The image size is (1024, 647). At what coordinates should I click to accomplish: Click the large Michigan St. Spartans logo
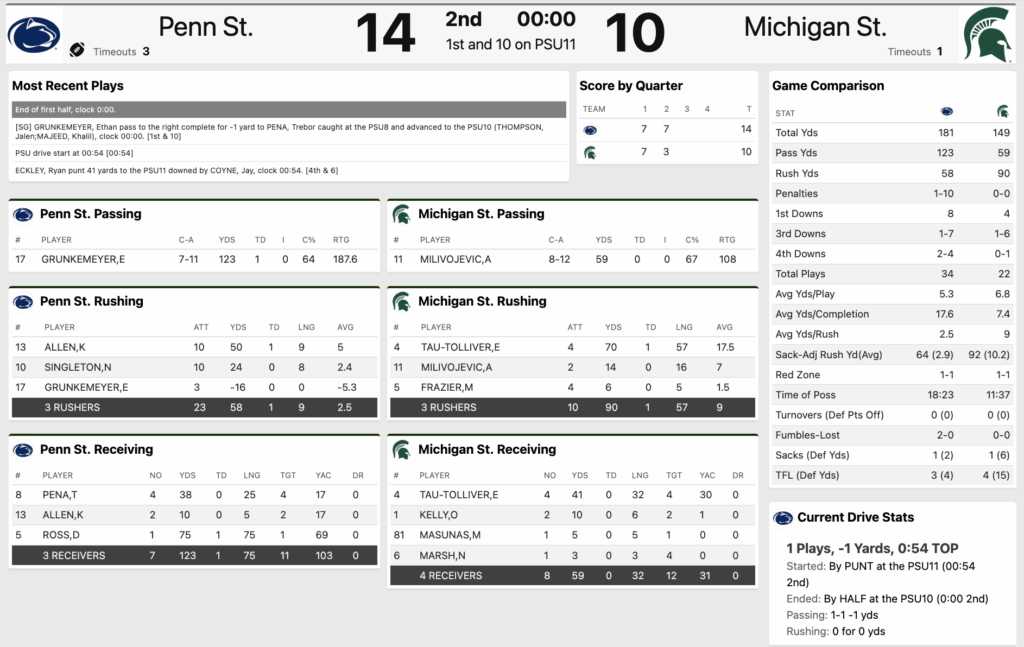point(987,34)
